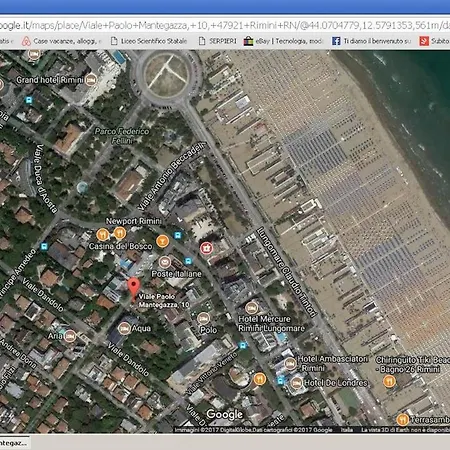Open the Facebook benvenuto bookmark
450x450 pixels.
pyautogui.click(x=371, y=41)
